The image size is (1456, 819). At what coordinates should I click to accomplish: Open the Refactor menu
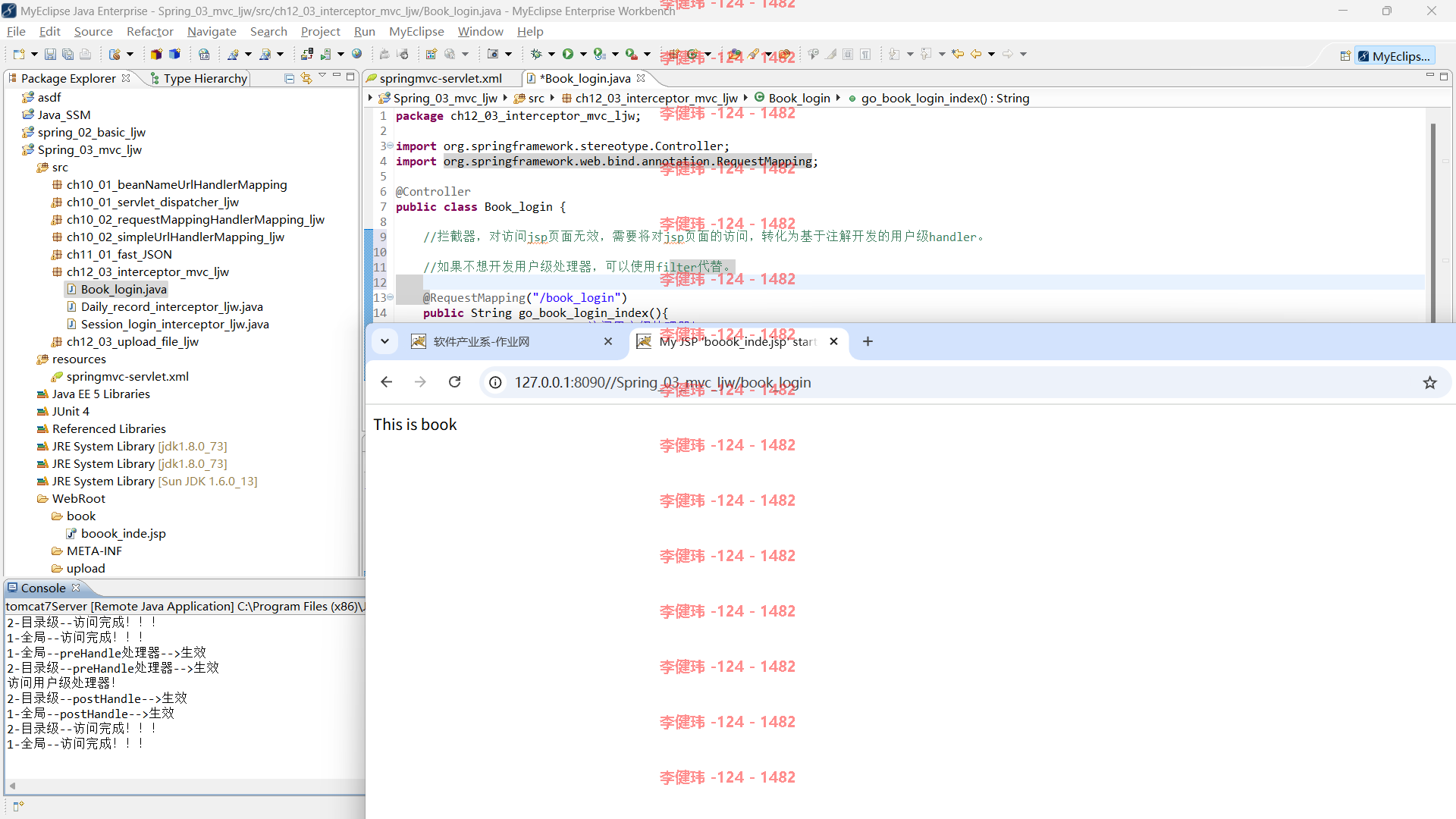pyautogui.click(x=149, y=31)
